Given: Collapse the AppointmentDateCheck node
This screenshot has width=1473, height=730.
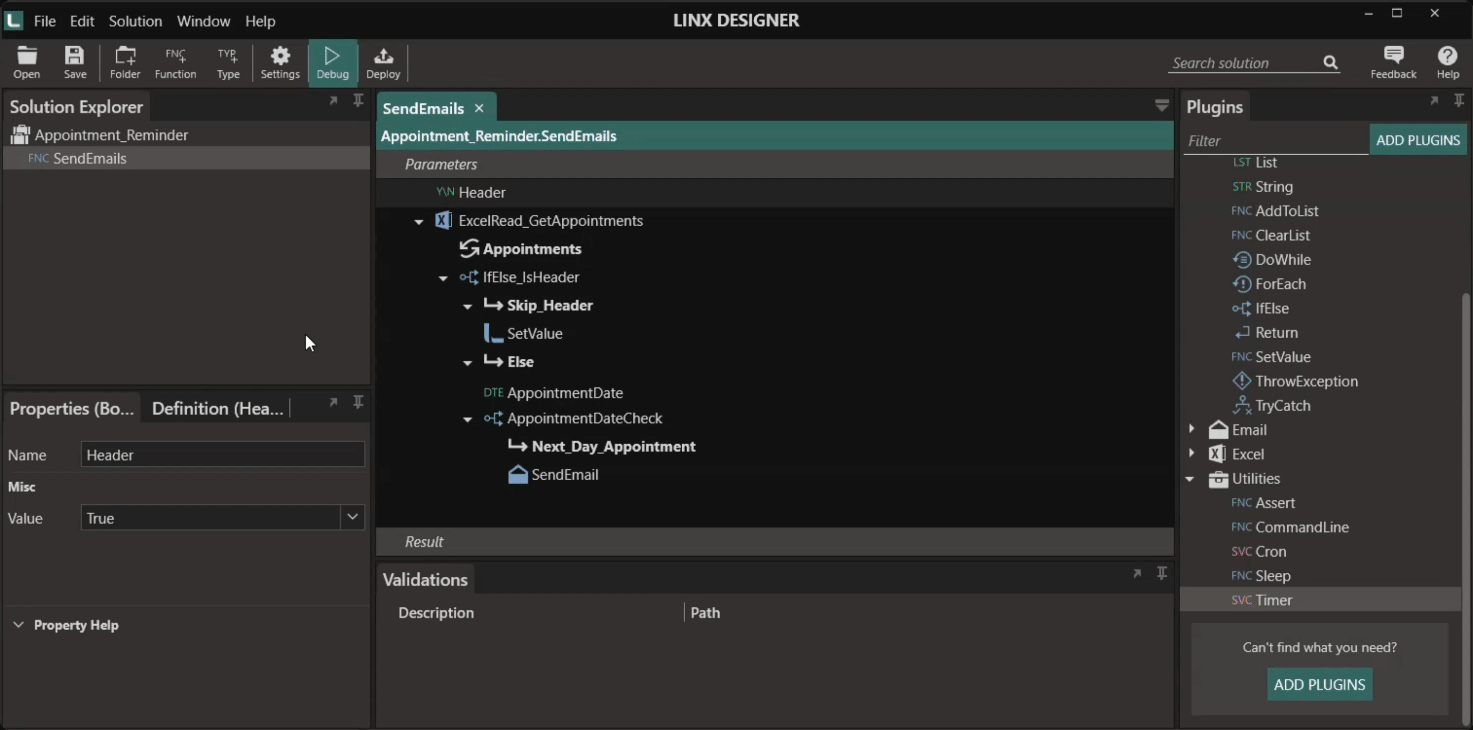Looking at the screenshot, I should [467, 419].
